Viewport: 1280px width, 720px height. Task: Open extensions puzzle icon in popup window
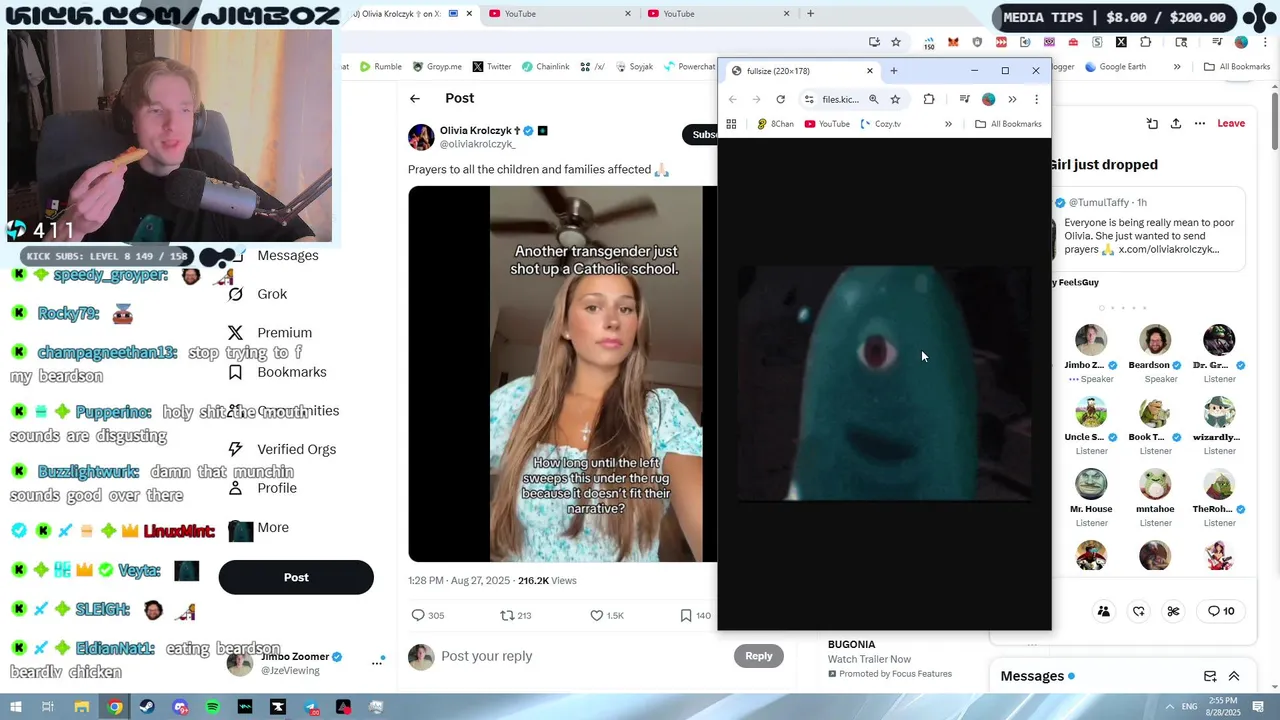click(x=929, y=99)
